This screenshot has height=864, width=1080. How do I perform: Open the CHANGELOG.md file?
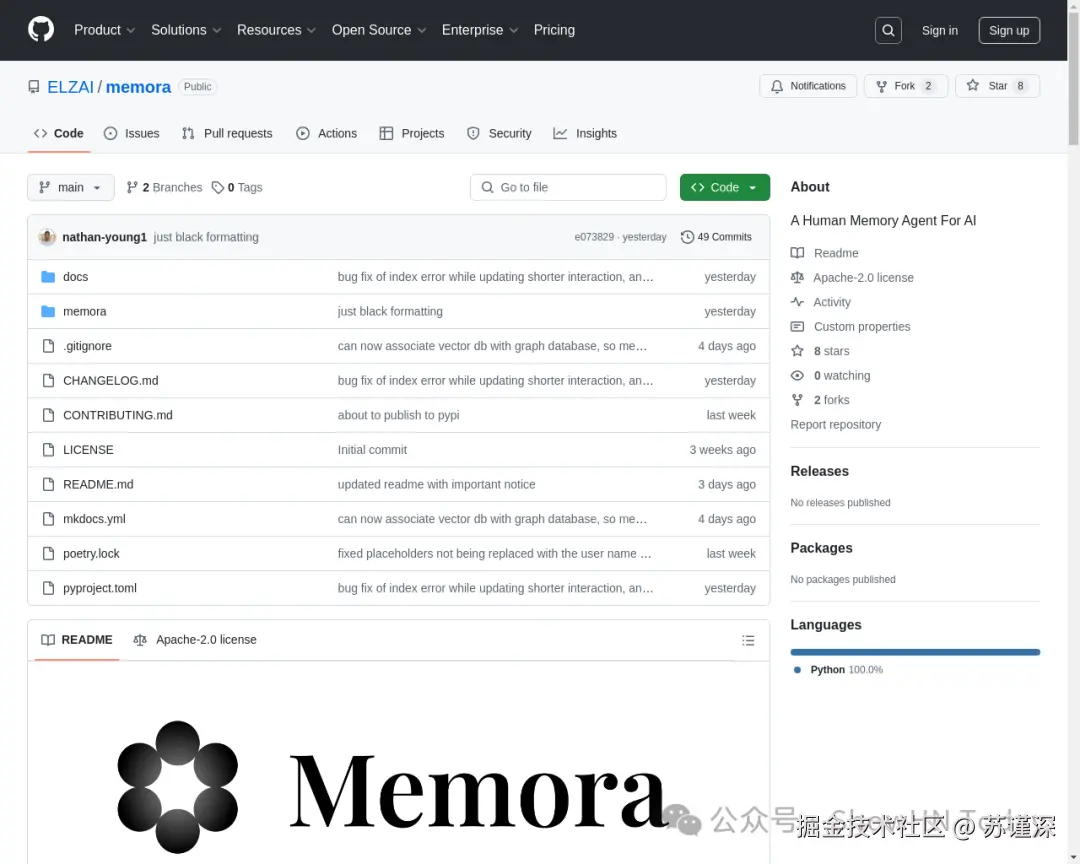[x=110, y=381]
